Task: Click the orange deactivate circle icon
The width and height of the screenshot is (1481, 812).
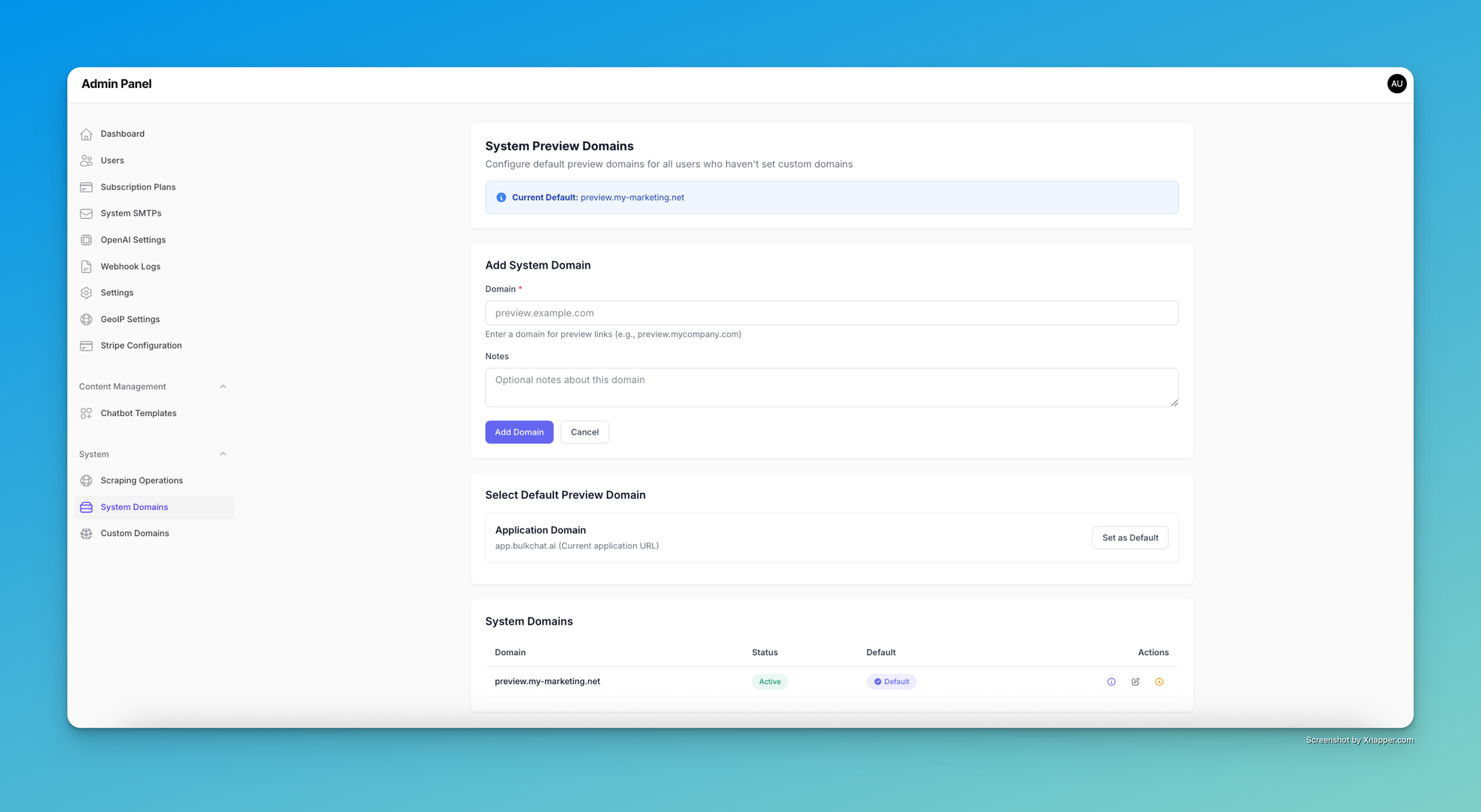Action: tap(1159, 682)
